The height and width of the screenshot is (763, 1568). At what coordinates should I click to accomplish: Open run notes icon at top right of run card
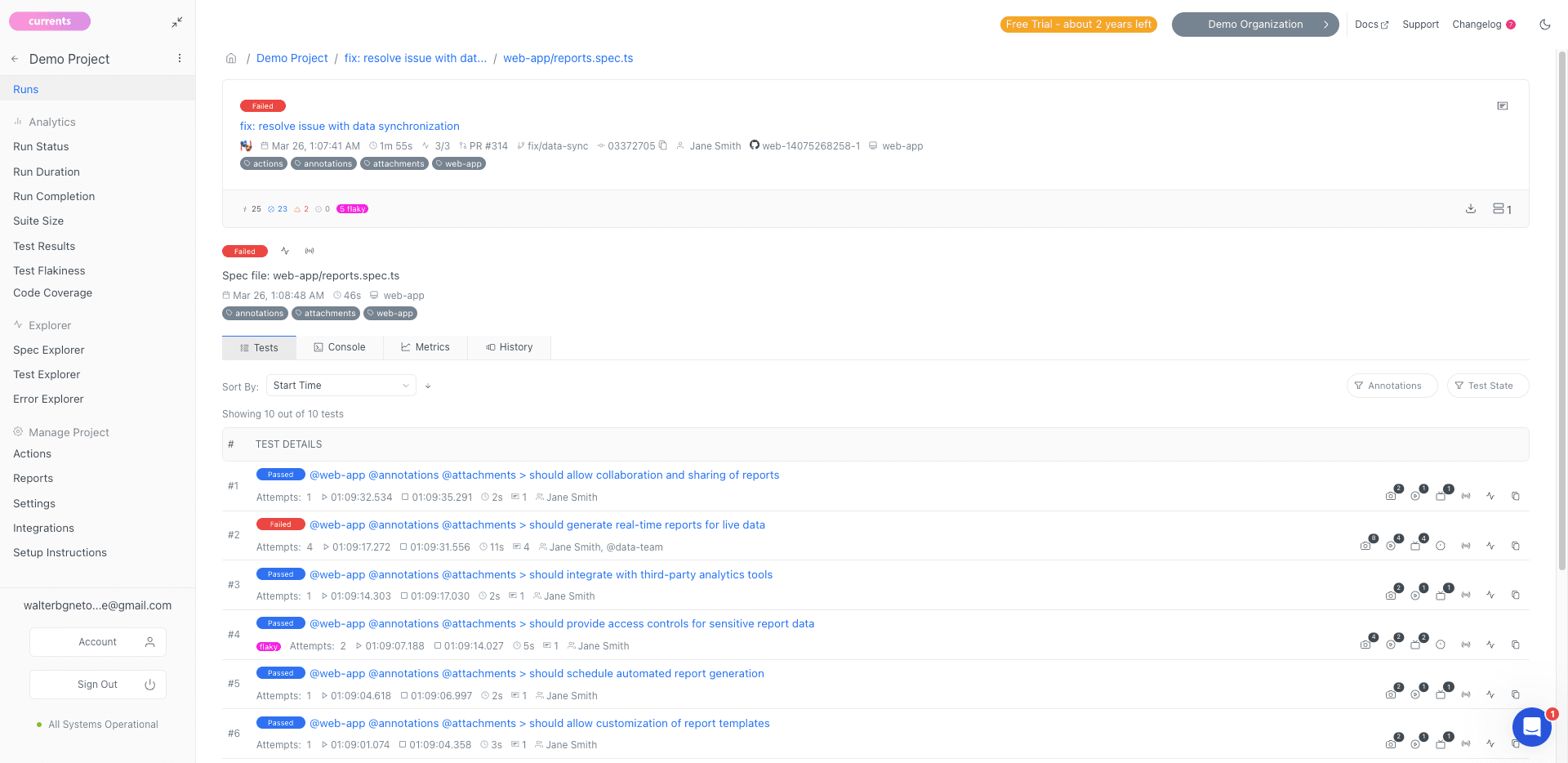(1503, 106)
